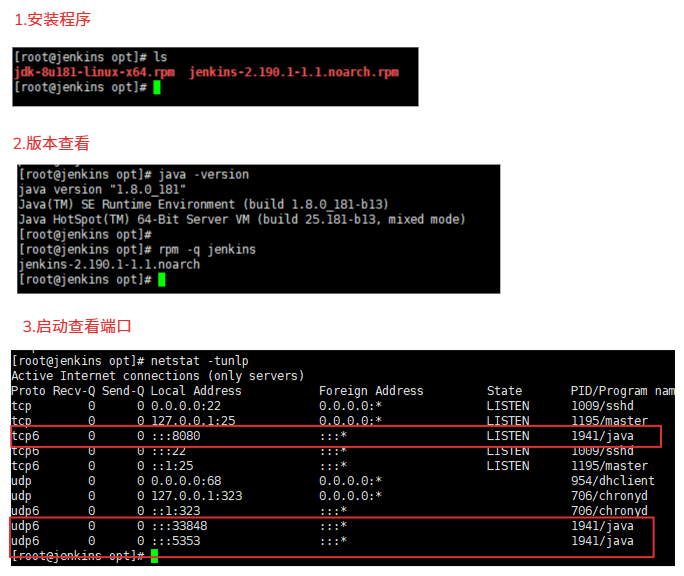Image resolution: width=684 pixels, height=576 pixels.
Task: Click the 'State' column header
Action: pyautogui.click(x=504, y=391)
